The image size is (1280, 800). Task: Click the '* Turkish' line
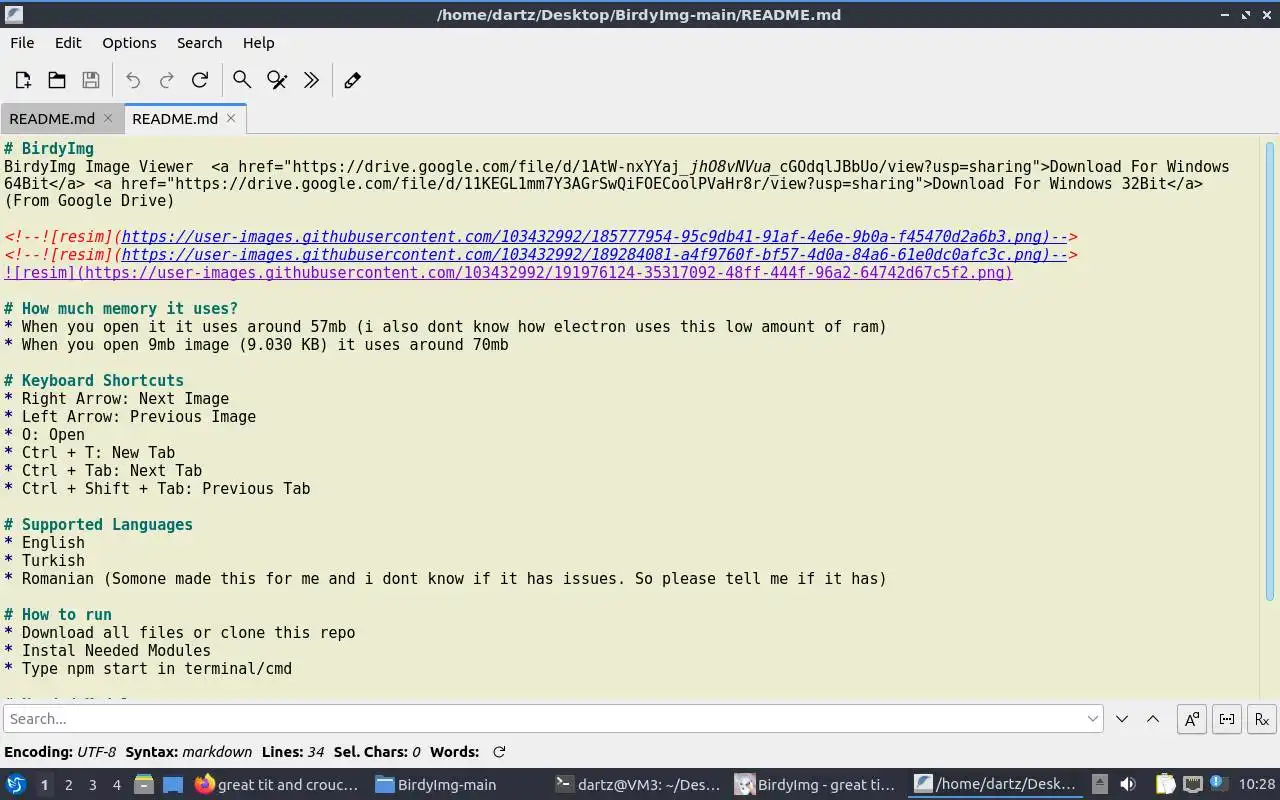[45, 561]
